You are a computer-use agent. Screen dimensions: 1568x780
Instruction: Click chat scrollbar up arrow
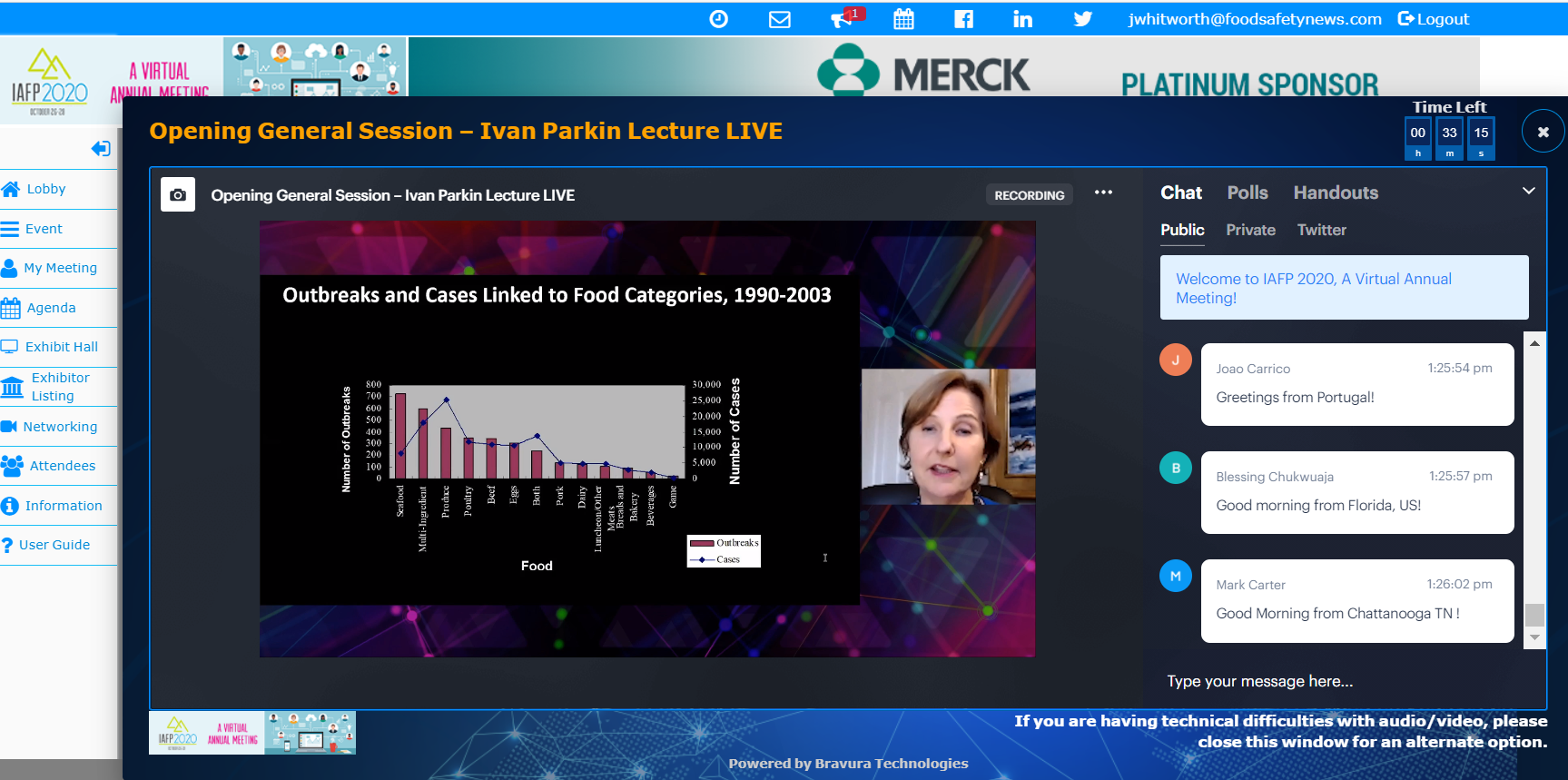pos(1534,343)
